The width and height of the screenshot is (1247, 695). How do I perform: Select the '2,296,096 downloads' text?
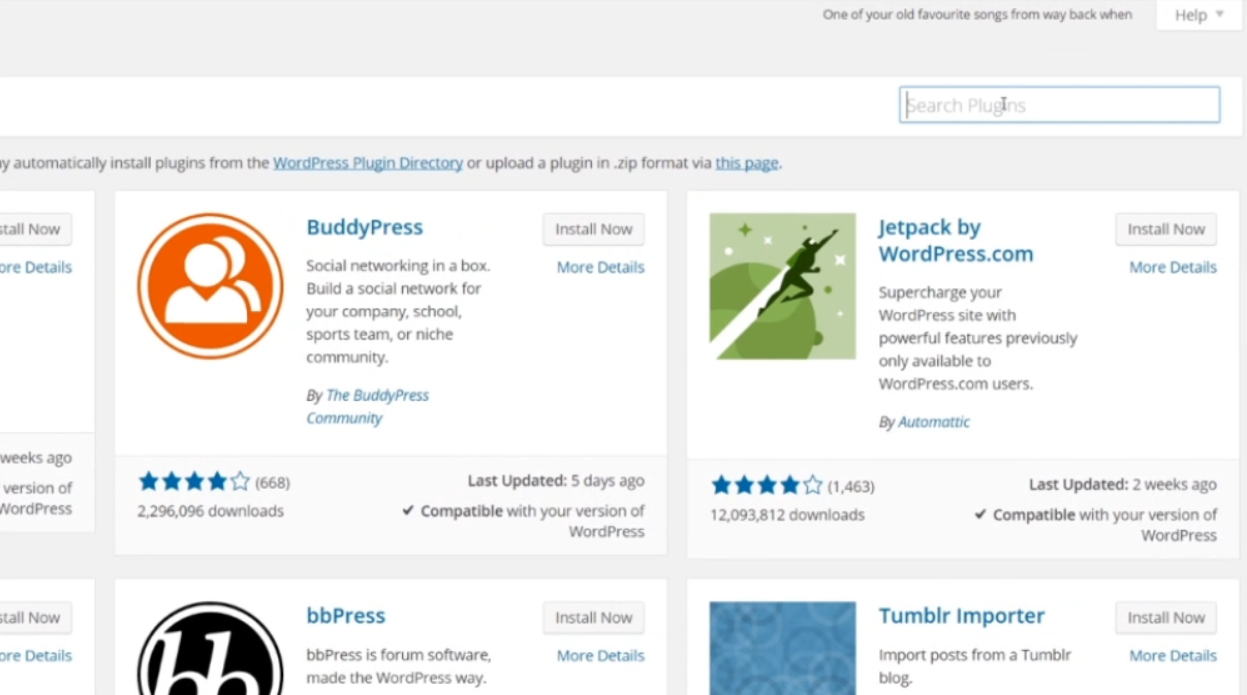(210, 511)
